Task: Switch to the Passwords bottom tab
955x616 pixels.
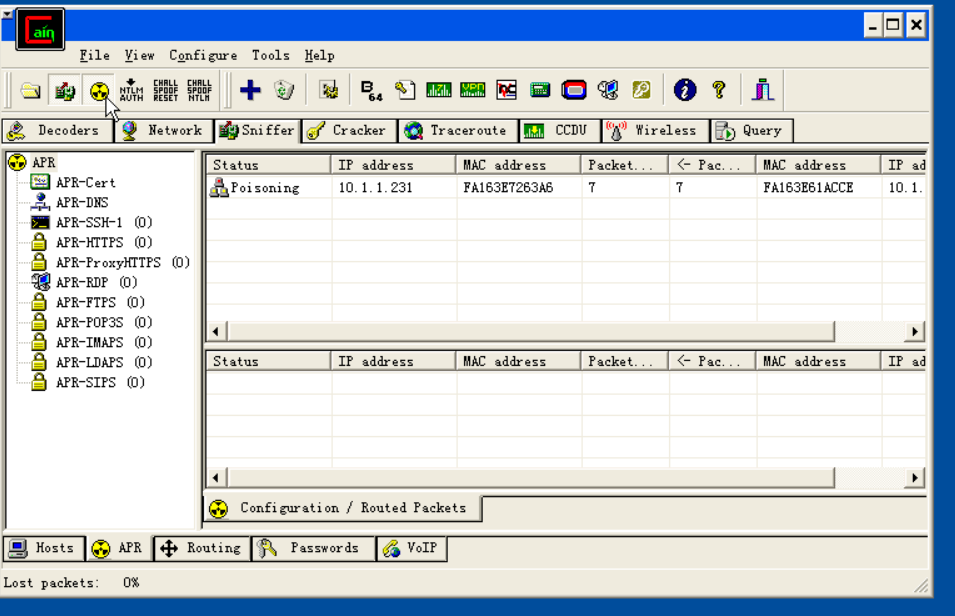Action: [x=313, y=548]
